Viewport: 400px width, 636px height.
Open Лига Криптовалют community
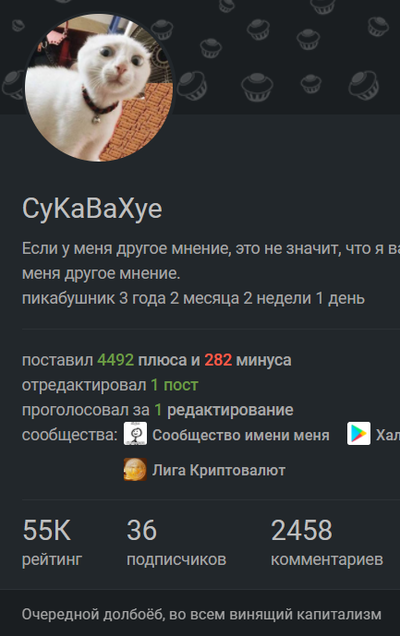(219, 470)
